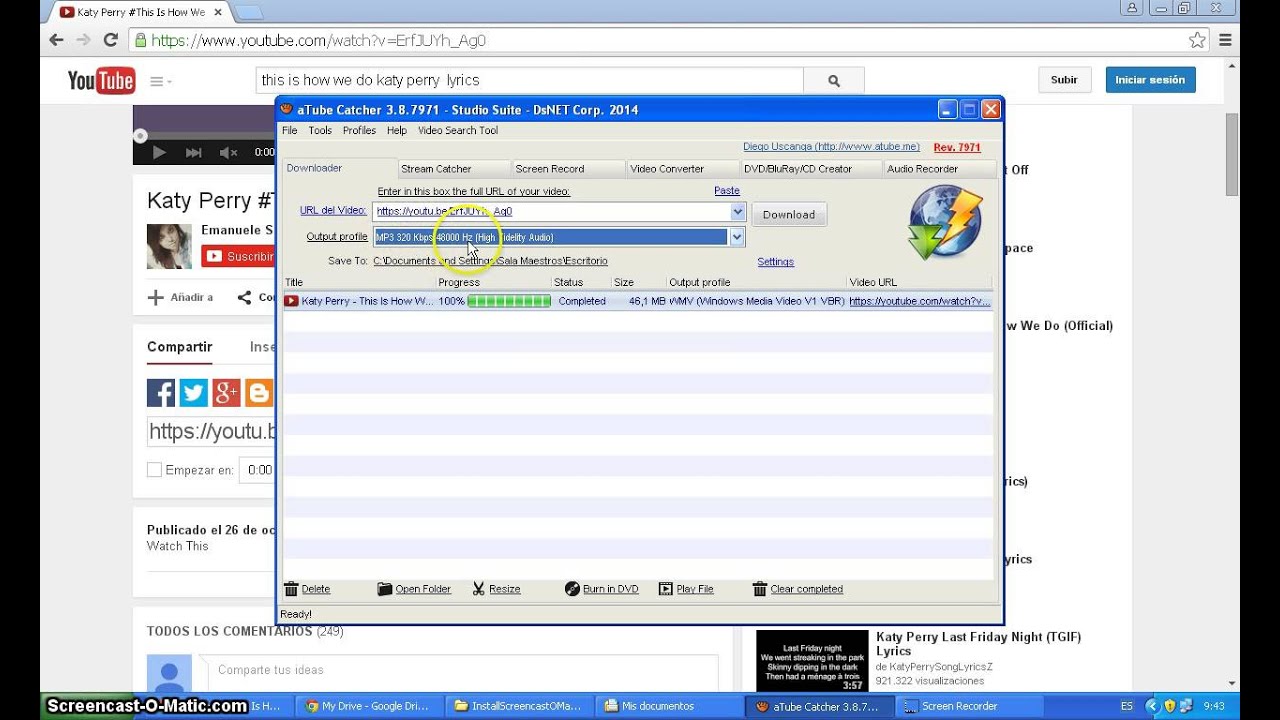Open the File menu in aTube Catcher
Viewport: 1280px width, 720px height.
290,130
